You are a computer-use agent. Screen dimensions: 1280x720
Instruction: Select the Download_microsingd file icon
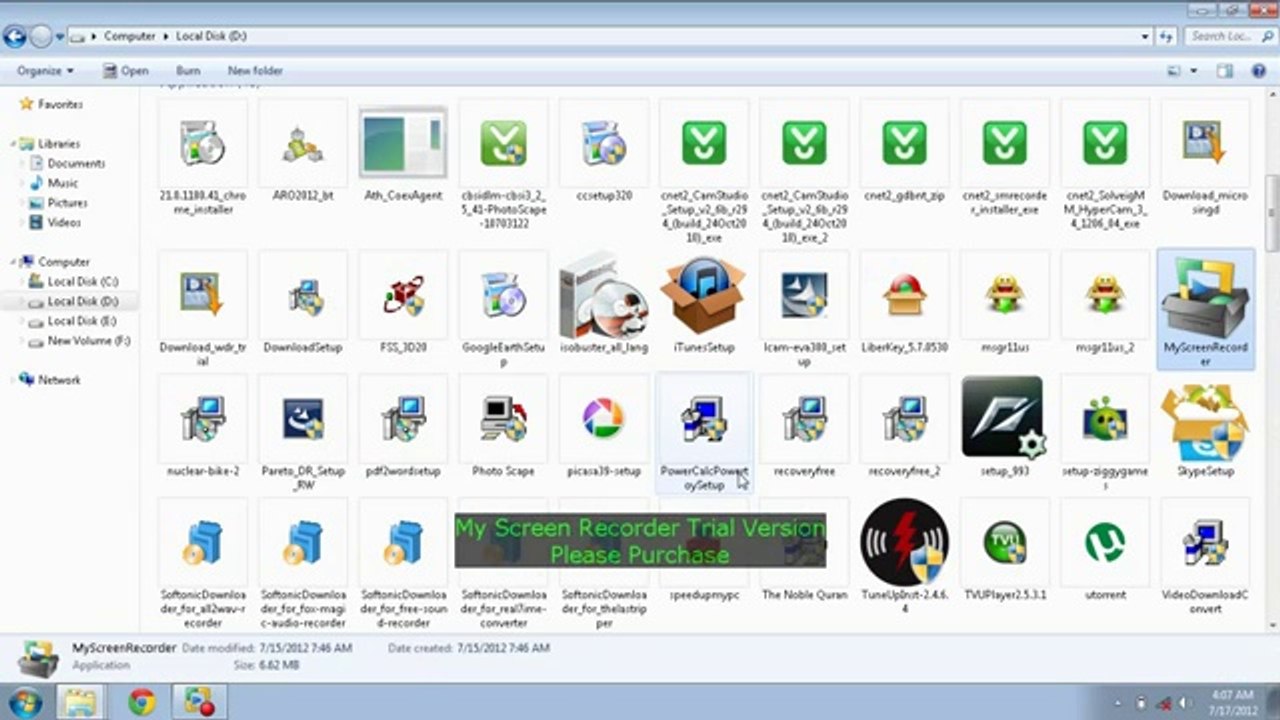pos(1205,143)
